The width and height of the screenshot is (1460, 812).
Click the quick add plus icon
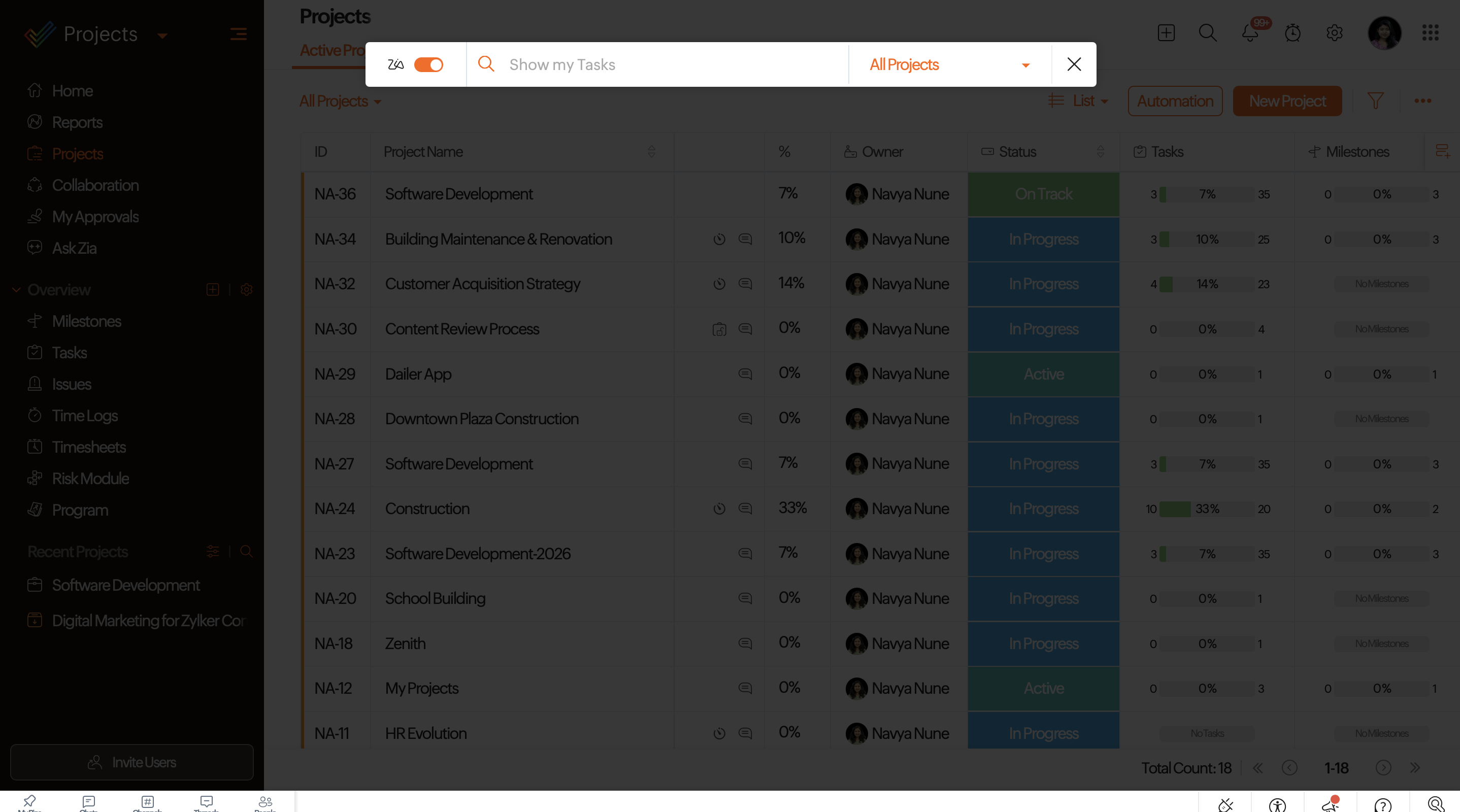tap(1166, 33)
